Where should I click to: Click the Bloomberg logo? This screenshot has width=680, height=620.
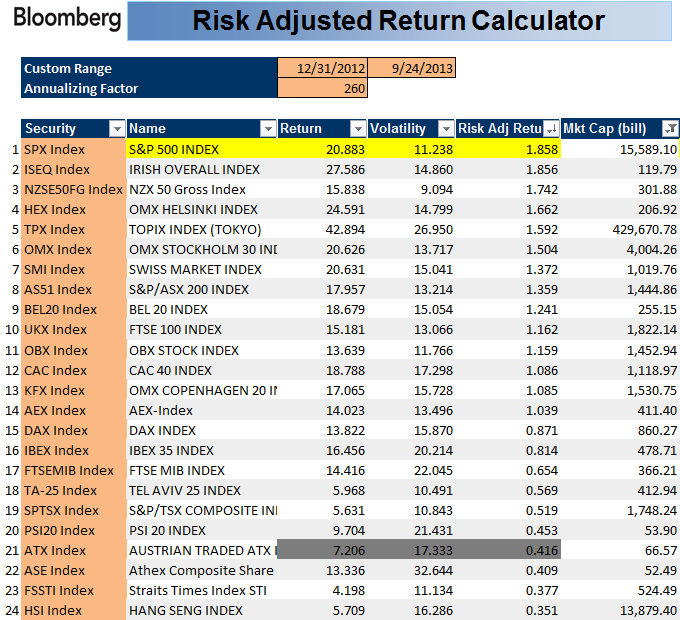[67, 19]
